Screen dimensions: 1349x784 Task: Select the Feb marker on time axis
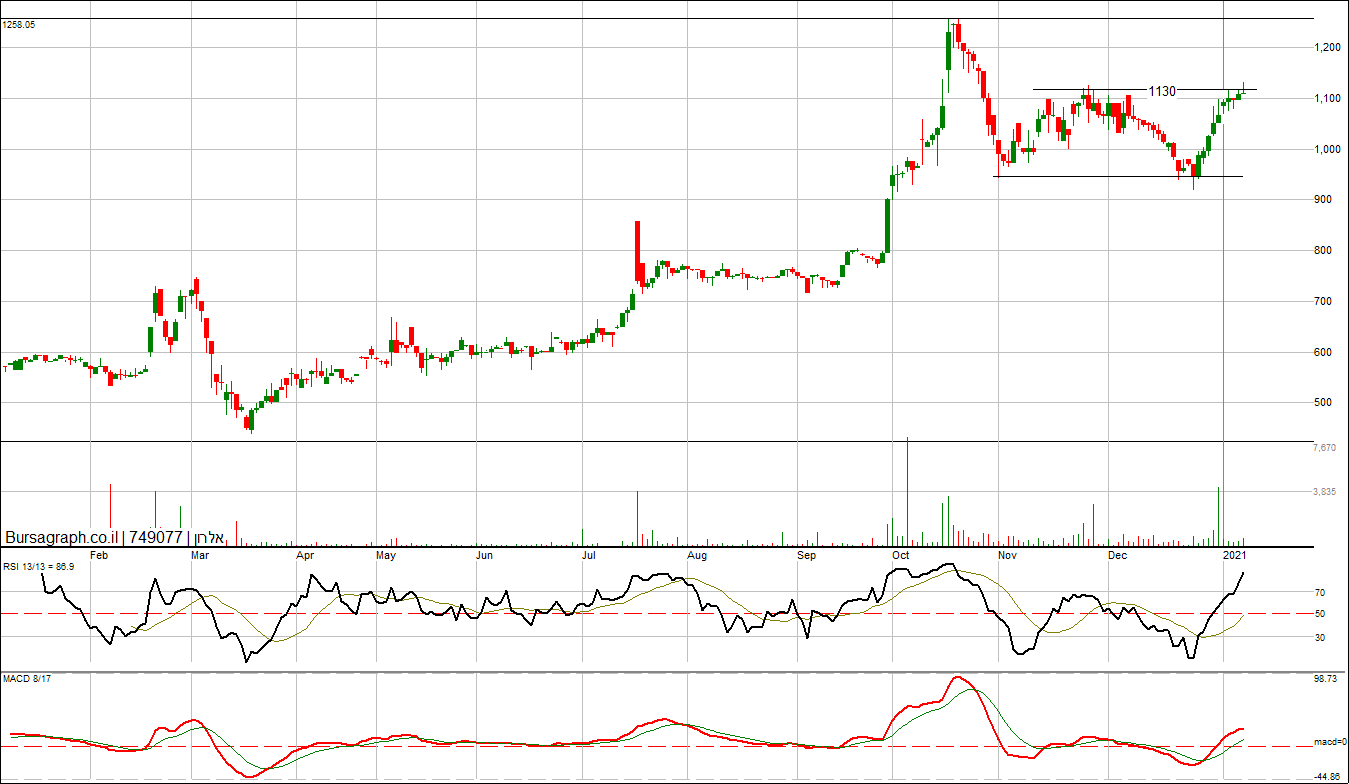(x=99, y=554)
